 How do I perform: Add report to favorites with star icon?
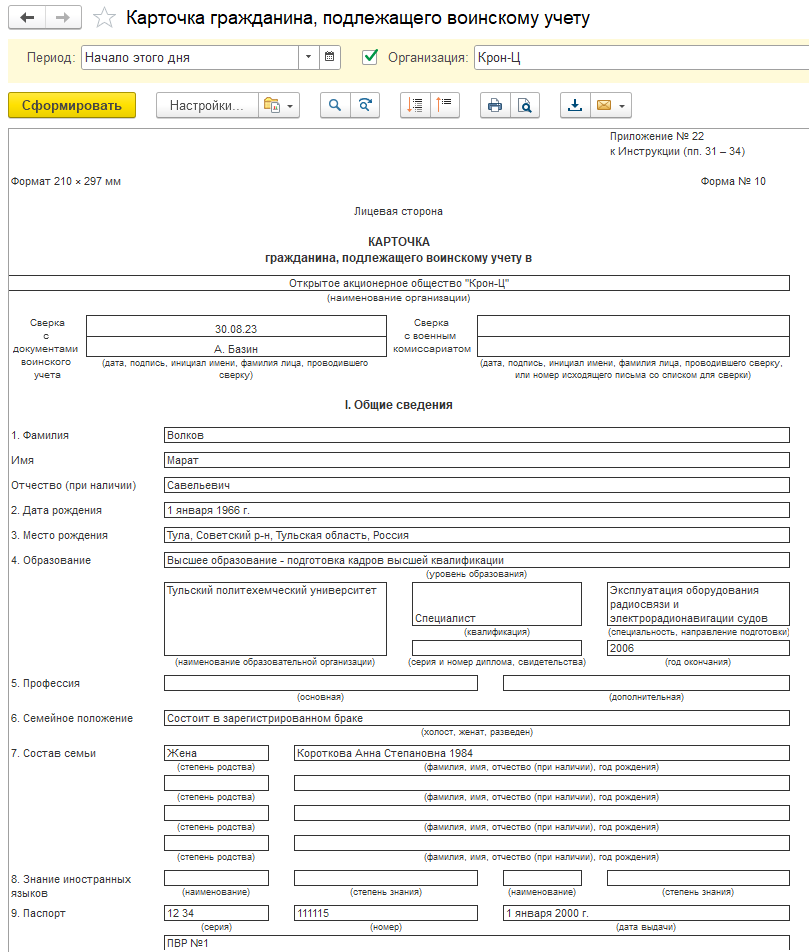pos(104,18)
